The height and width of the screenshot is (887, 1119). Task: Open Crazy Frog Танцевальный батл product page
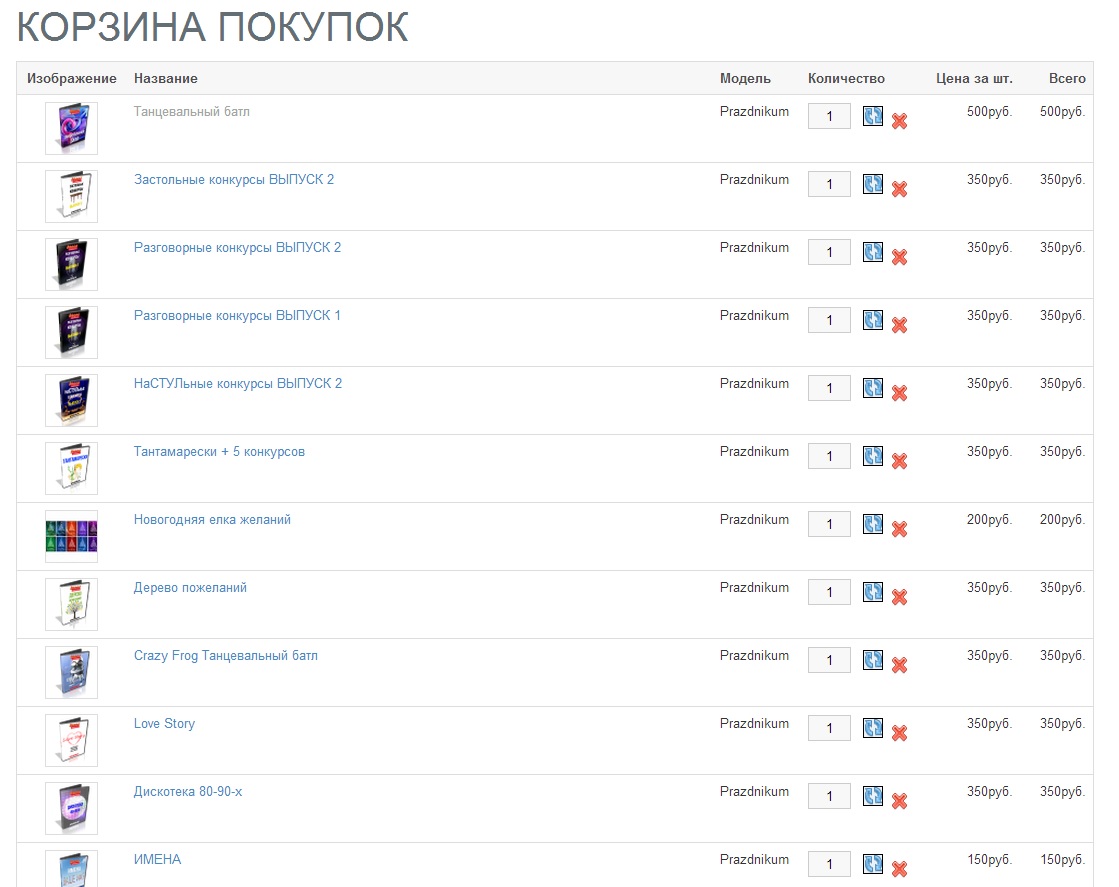[x=226, y=656]
